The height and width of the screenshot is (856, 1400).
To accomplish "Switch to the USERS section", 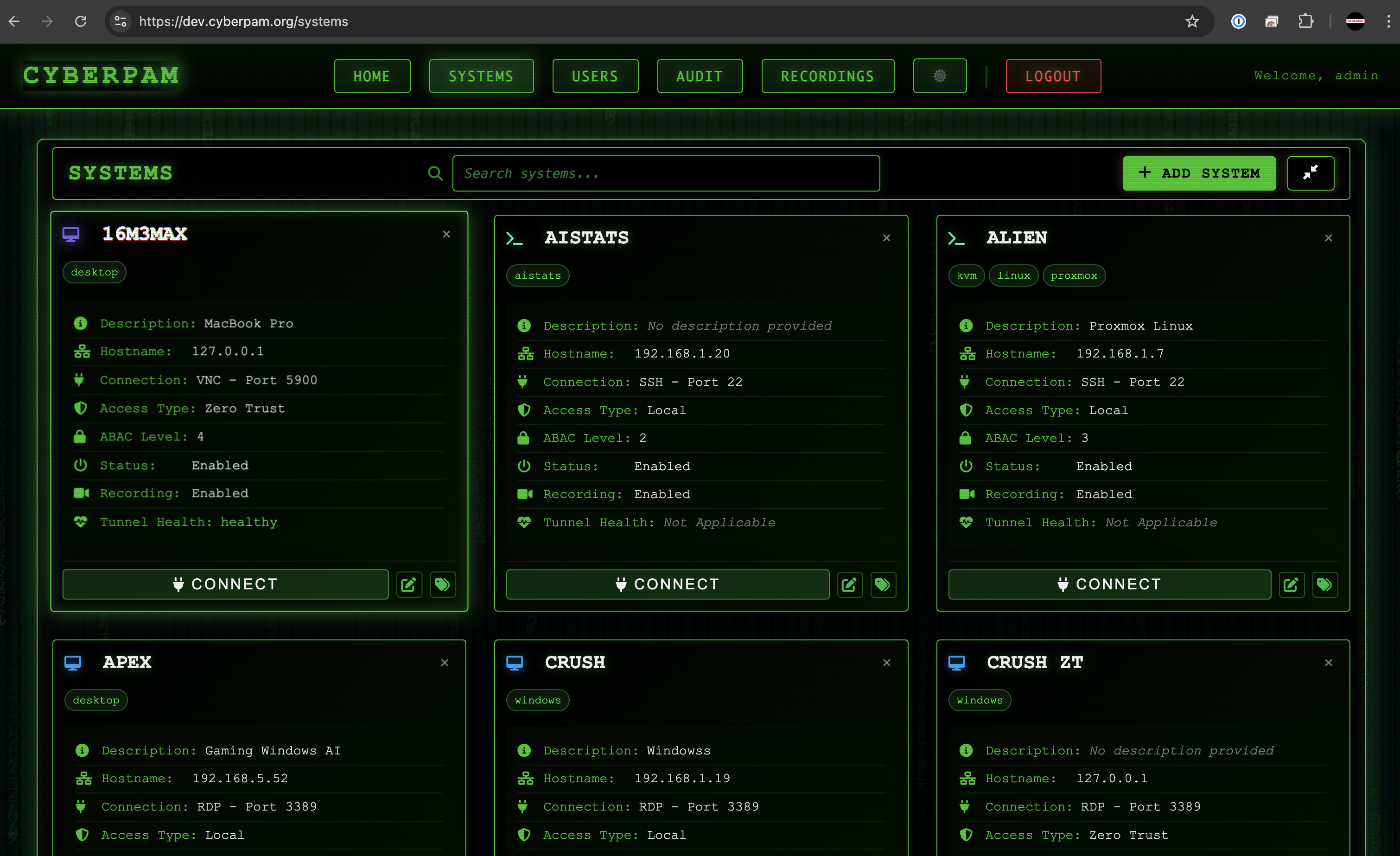I will coord(595,76).
